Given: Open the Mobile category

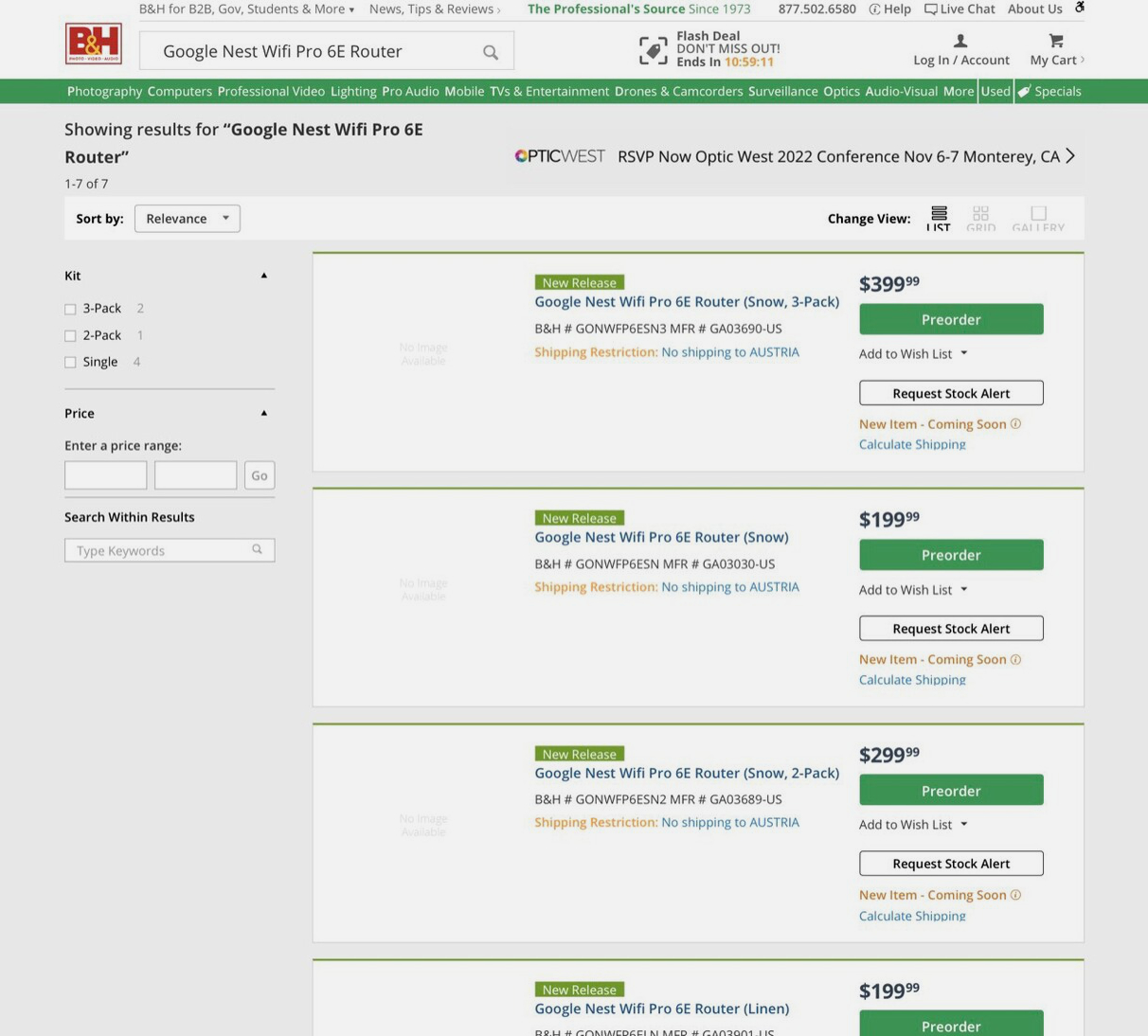Looking at the screenshot, I should coord(464,91).
